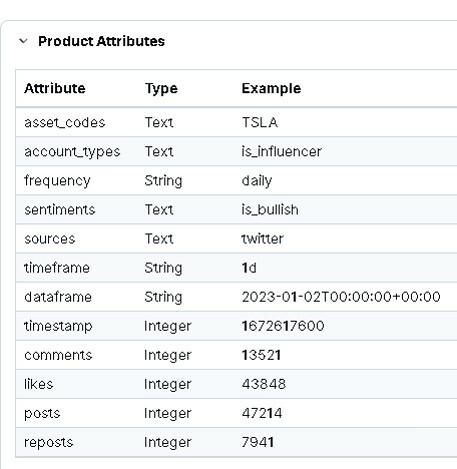Select the is_bullish example value
Viewport: 457px width, 469px height.
(270, 210)
